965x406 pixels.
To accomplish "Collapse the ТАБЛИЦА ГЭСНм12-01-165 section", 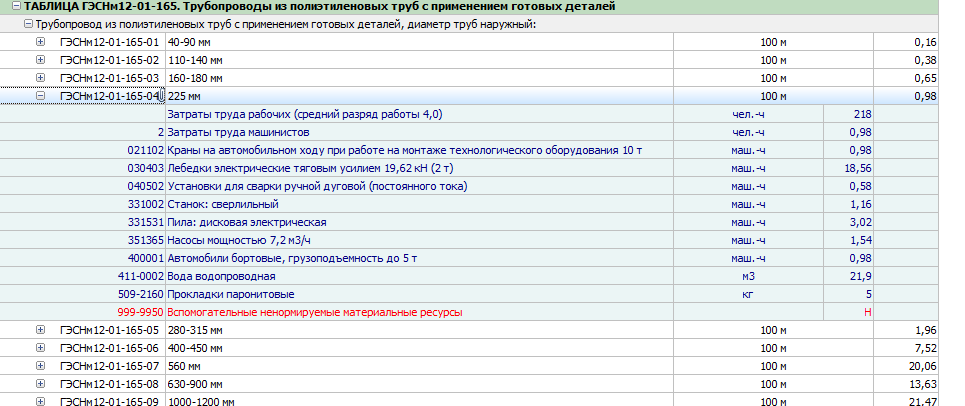I will [x=16, y=7].
